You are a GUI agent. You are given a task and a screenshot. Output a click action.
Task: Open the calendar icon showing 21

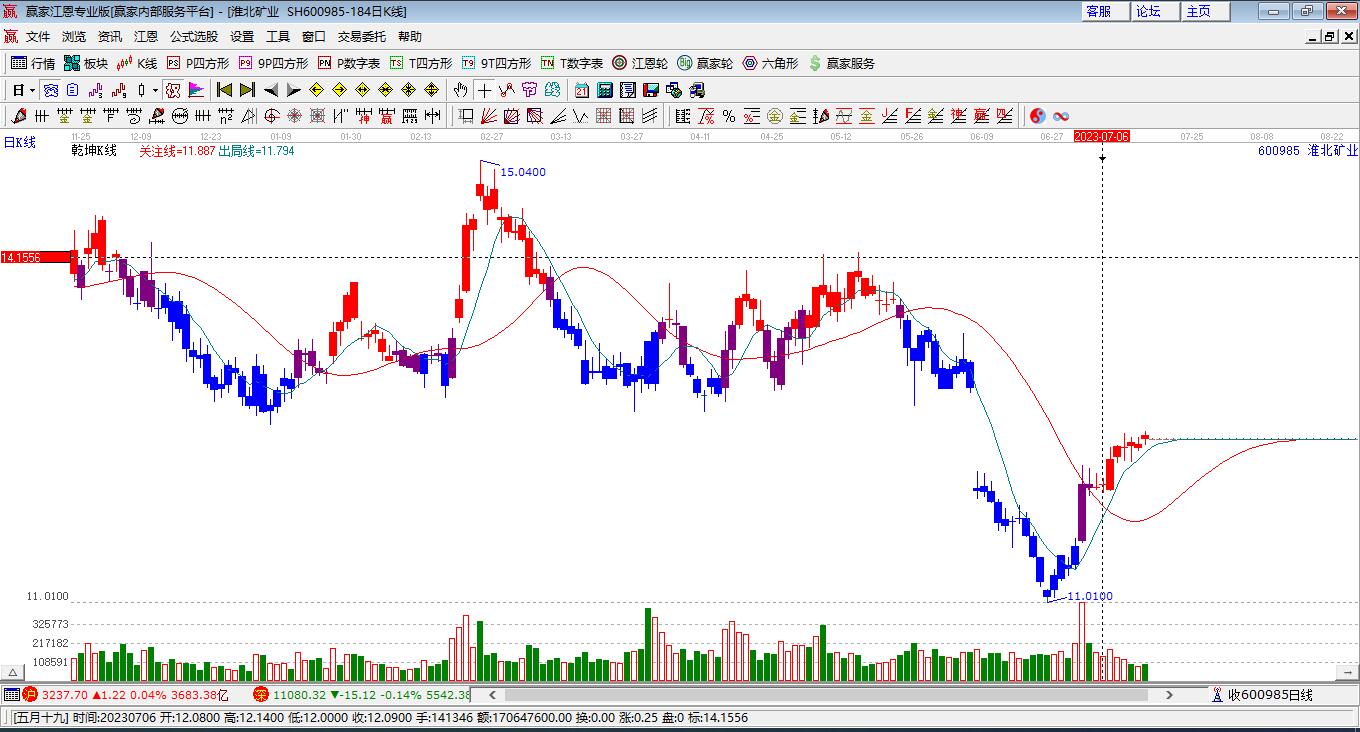pos(581,90)
